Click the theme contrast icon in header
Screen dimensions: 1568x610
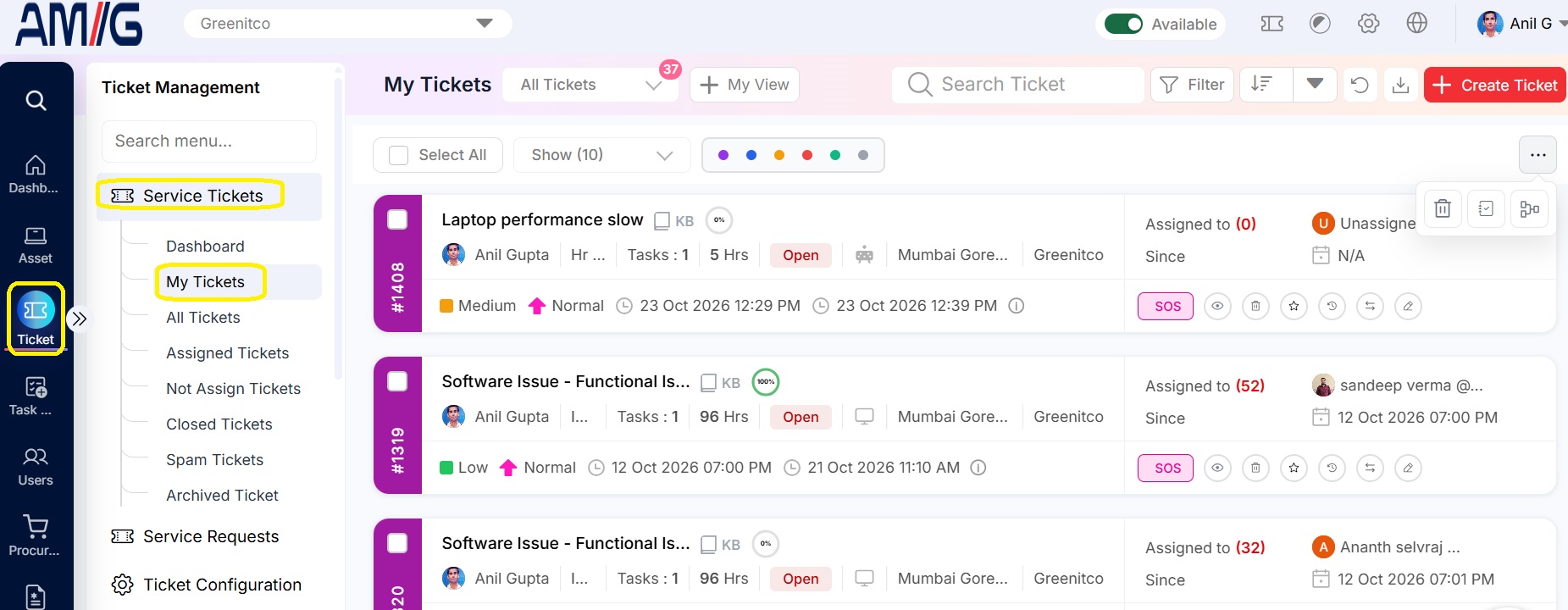(1320, 24)
